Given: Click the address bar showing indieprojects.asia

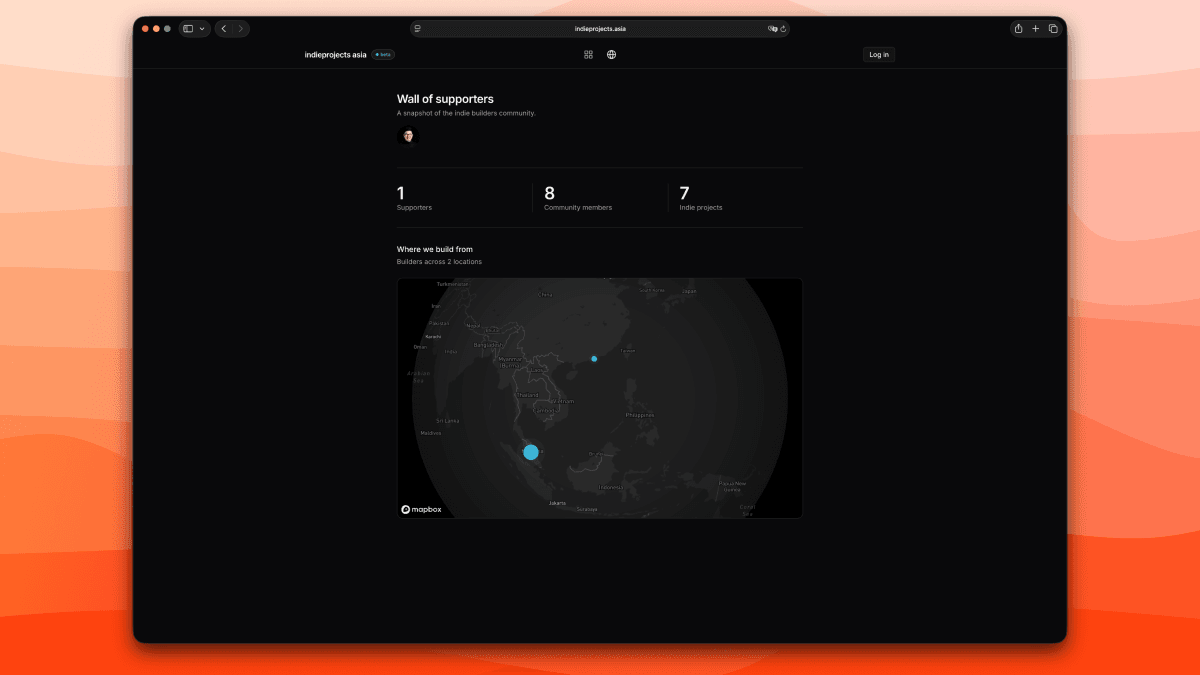Looking at the screenshot, I should point(601,28).
